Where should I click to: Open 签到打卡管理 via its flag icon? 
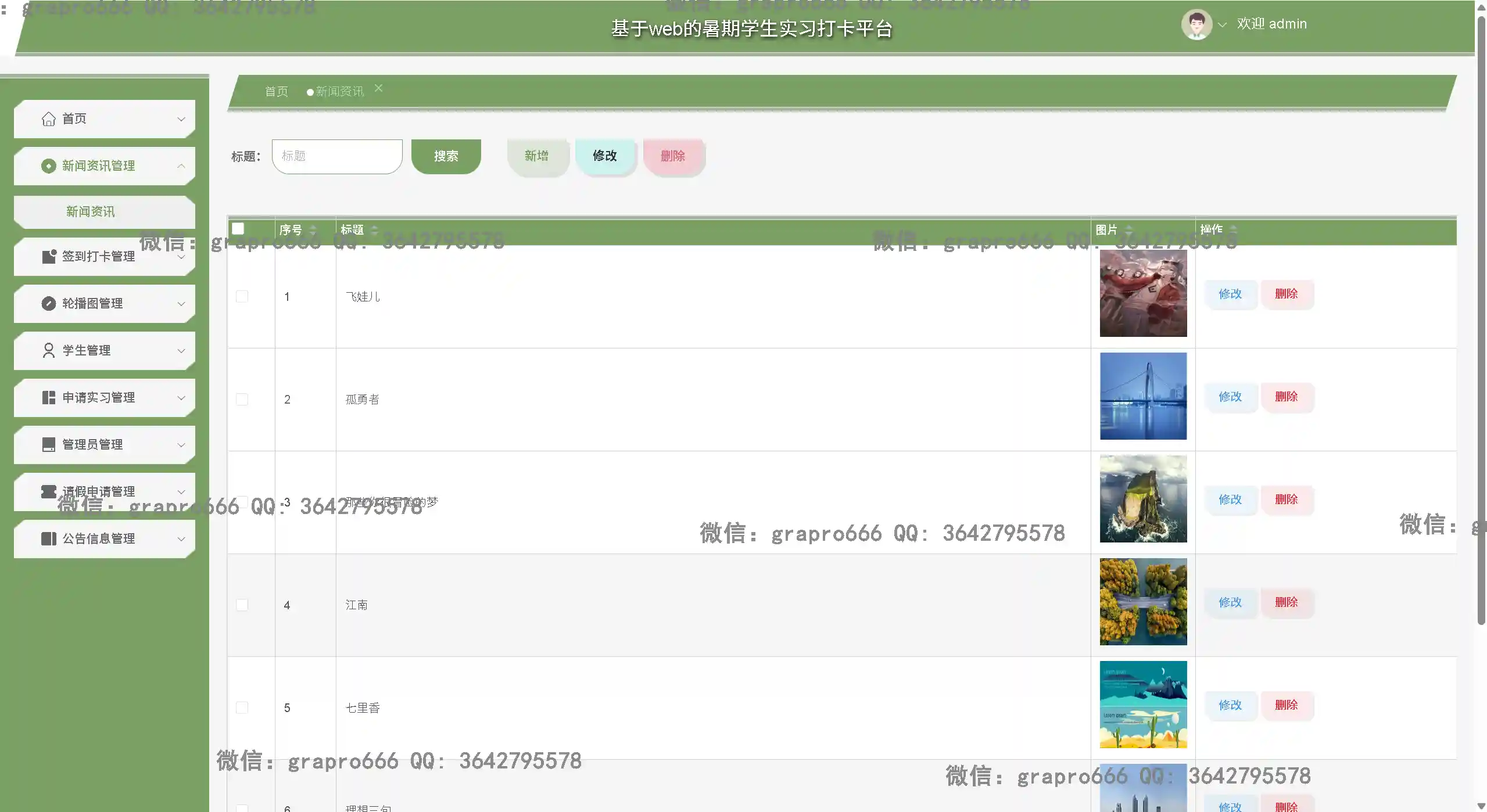(x=49, y=256)
